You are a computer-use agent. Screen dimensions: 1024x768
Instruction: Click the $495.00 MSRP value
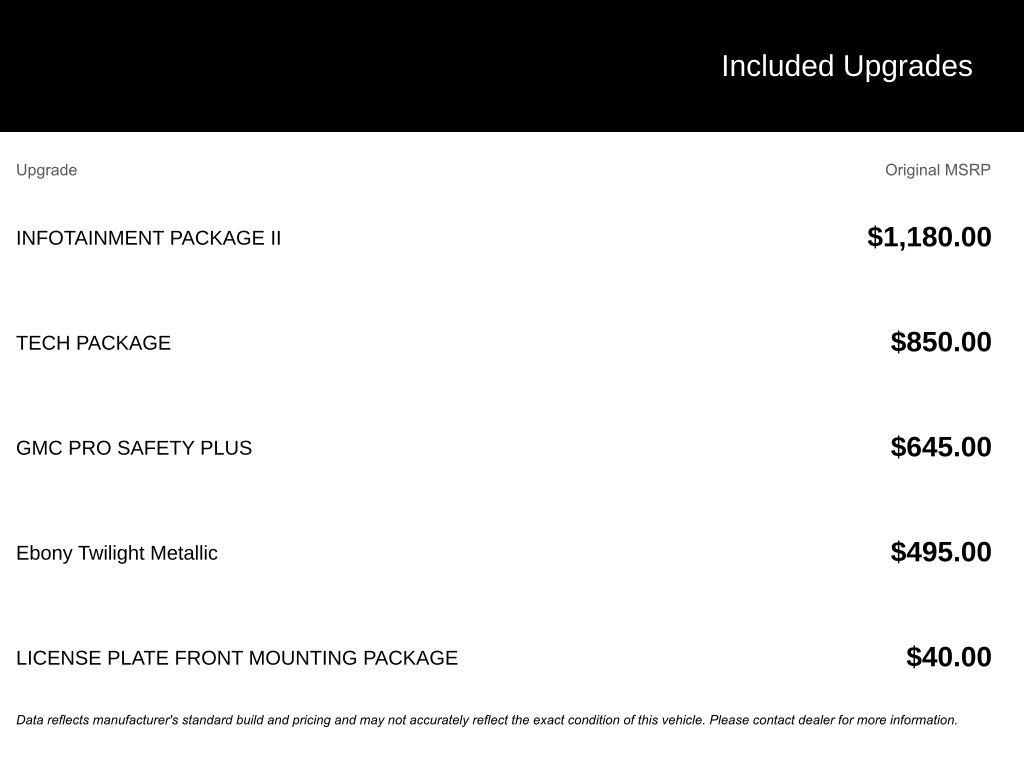point(941,552)
